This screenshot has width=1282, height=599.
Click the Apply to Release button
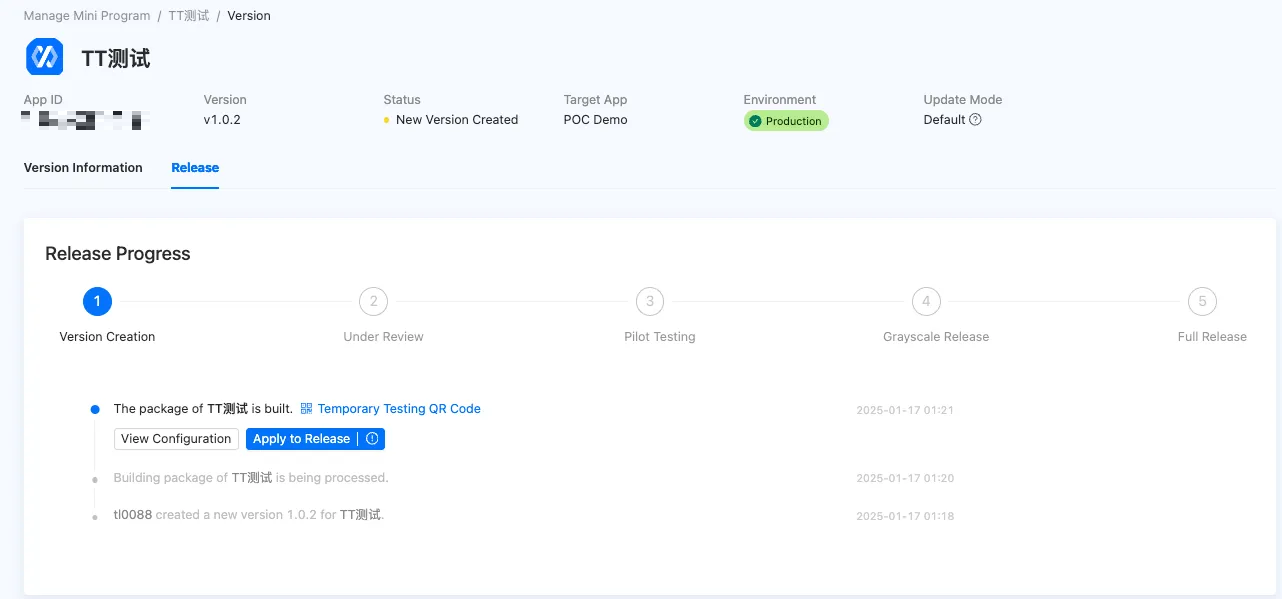[x=301, y=439]
